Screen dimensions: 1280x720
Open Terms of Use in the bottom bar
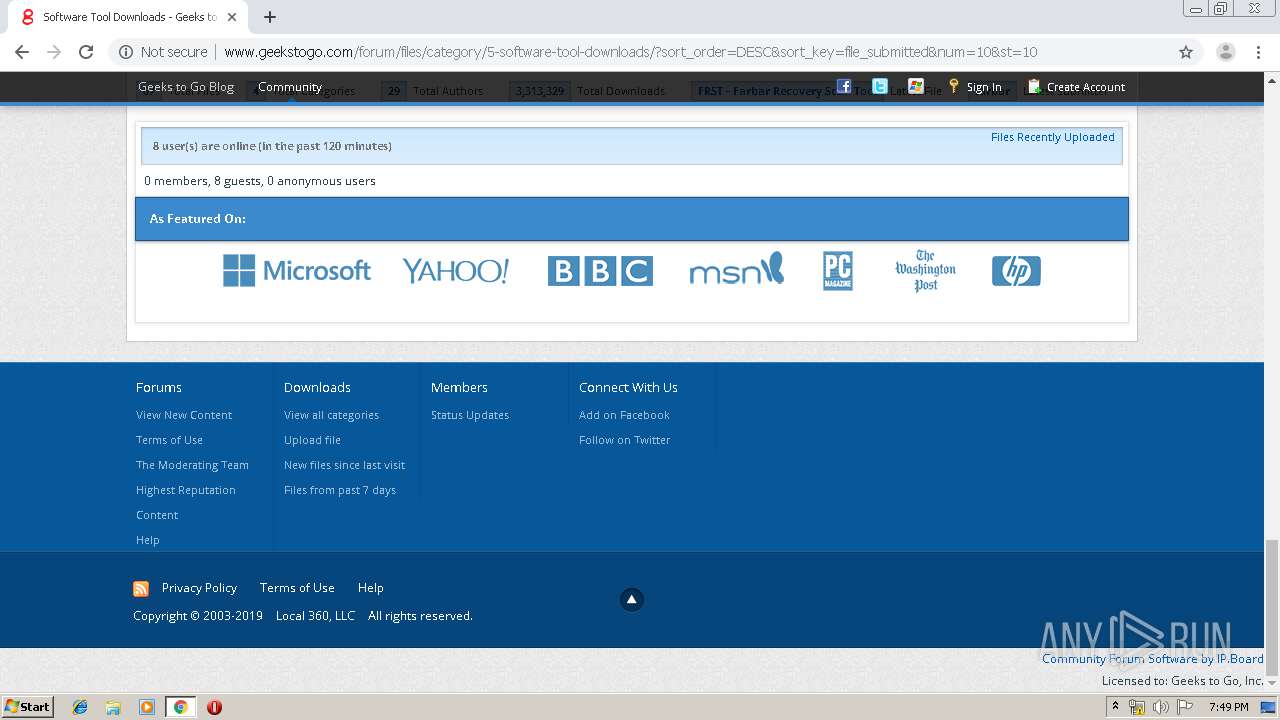pos(297,588)
